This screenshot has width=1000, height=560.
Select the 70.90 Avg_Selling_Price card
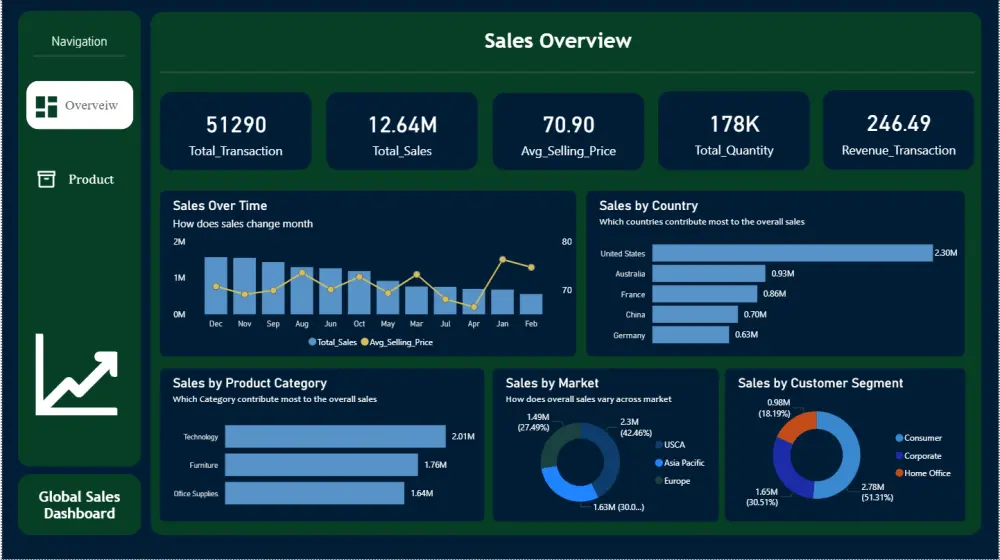568,131
